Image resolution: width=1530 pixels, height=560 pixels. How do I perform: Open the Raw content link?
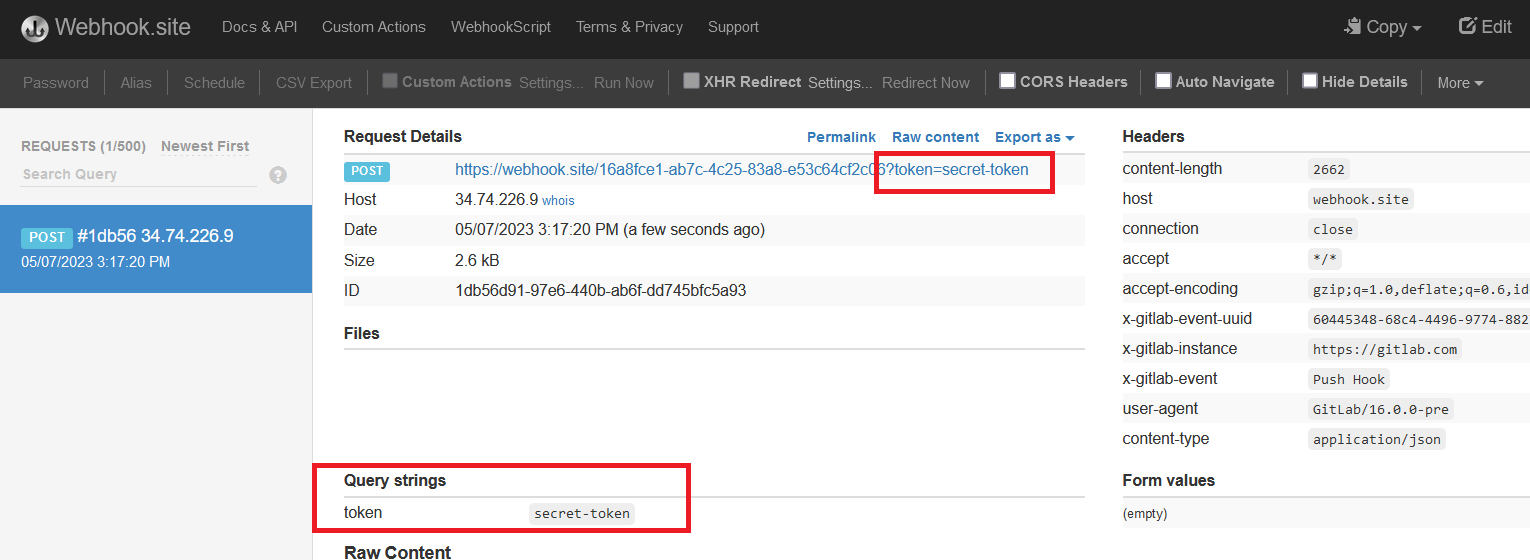coord(935,137)
